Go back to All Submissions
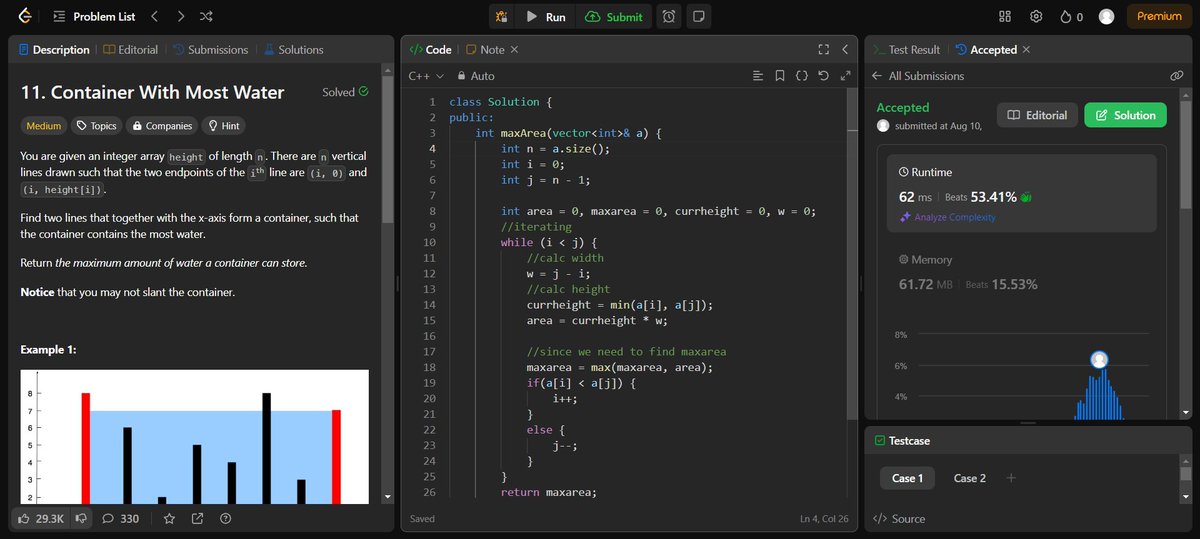 pos(918,76)
